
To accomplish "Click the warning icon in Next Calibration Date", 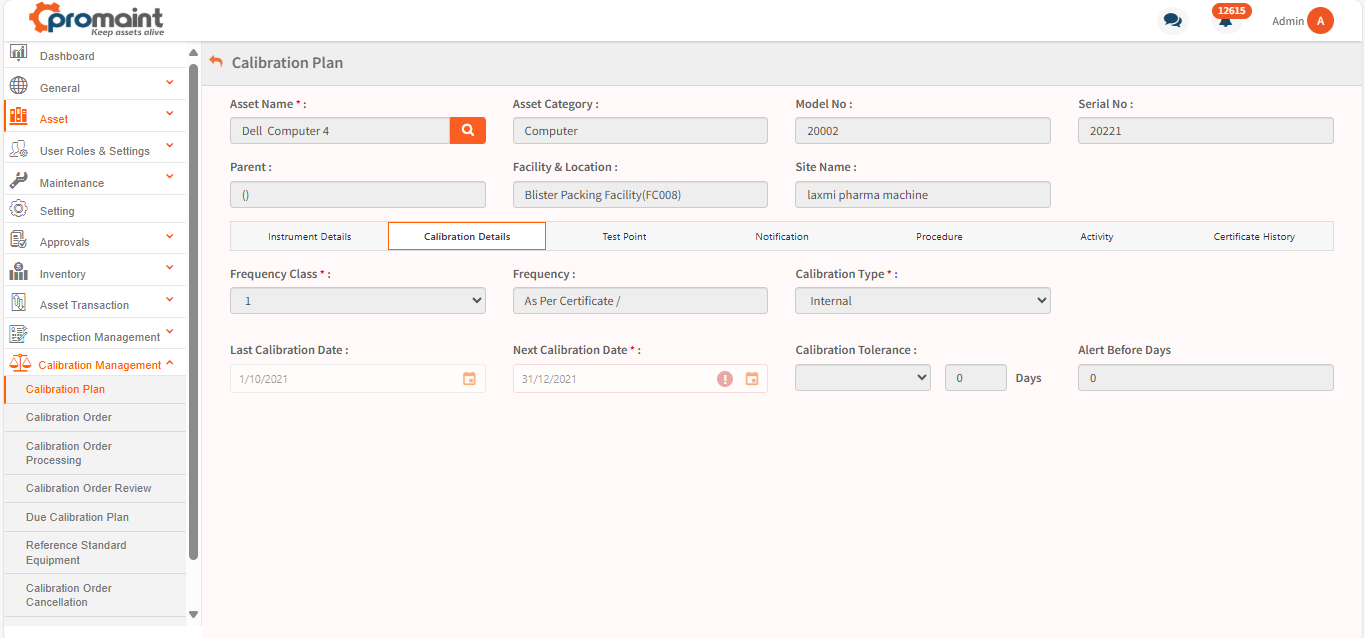I will tap(725, 379).
